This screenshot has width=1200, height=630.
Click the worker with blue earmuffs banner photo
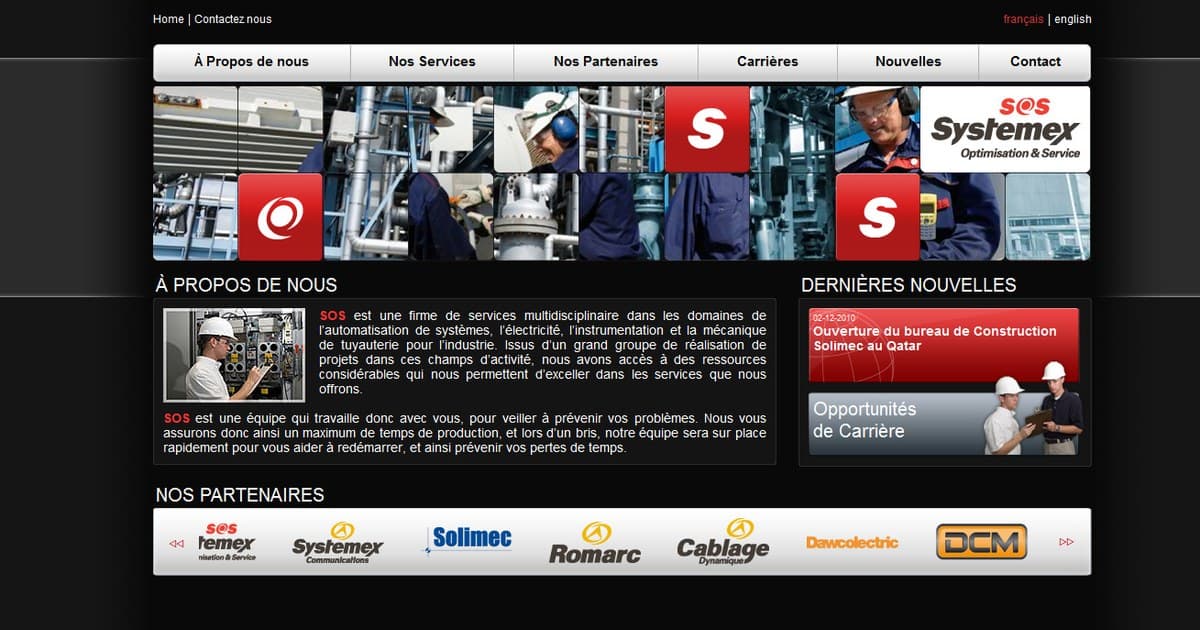click(x=536, y=129)
